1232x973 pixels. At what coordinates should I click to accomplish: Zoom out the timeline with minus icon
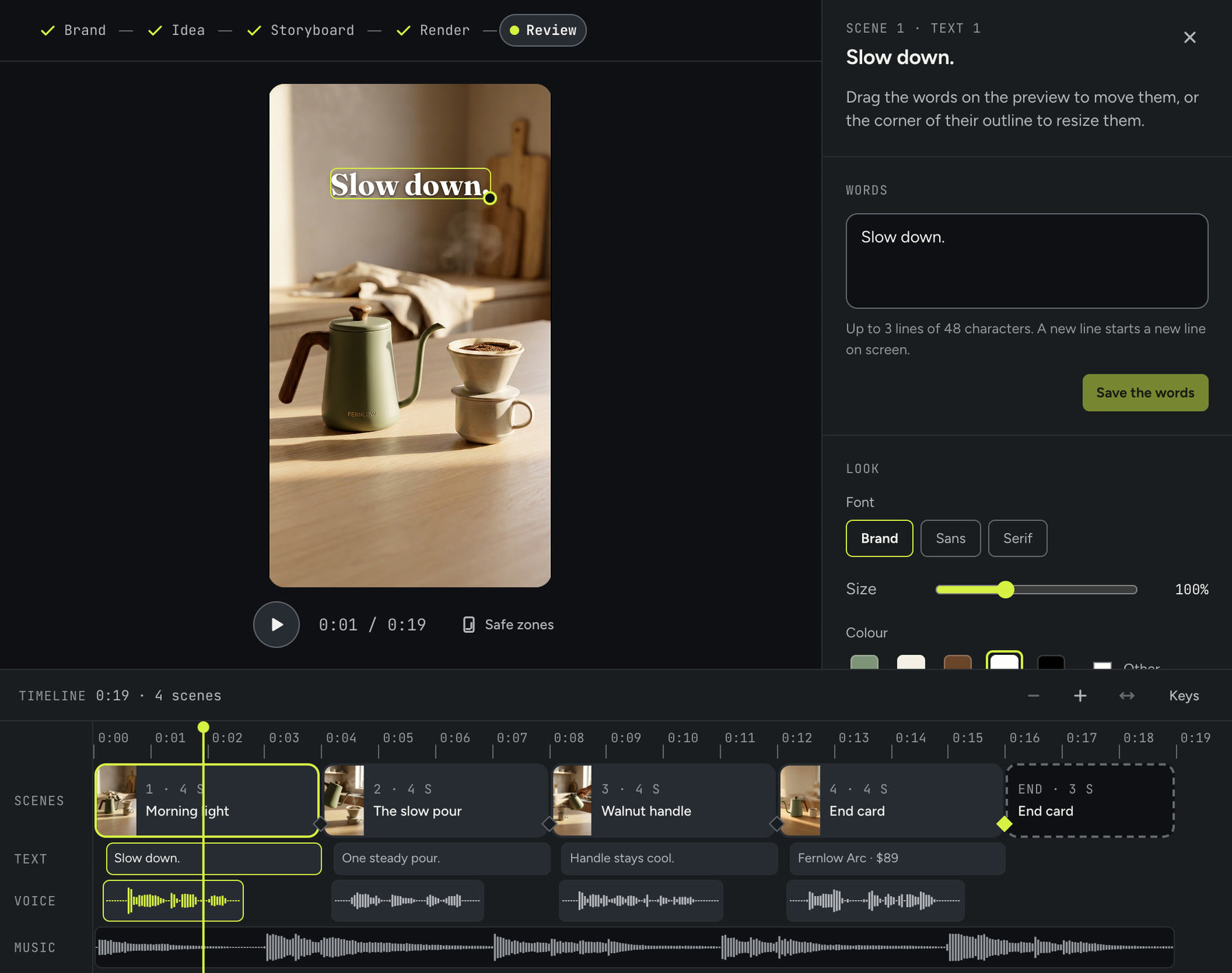coord(1033,695)
